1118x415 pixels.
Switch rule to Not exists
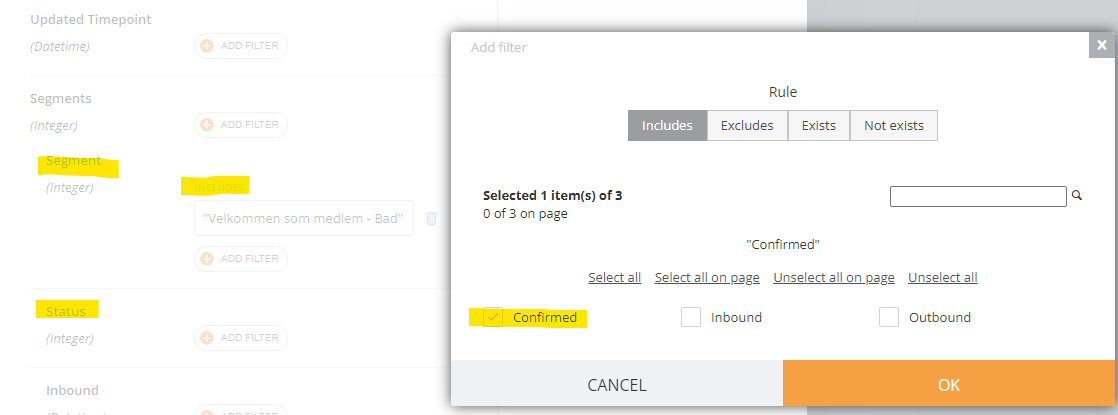(894, 125)
